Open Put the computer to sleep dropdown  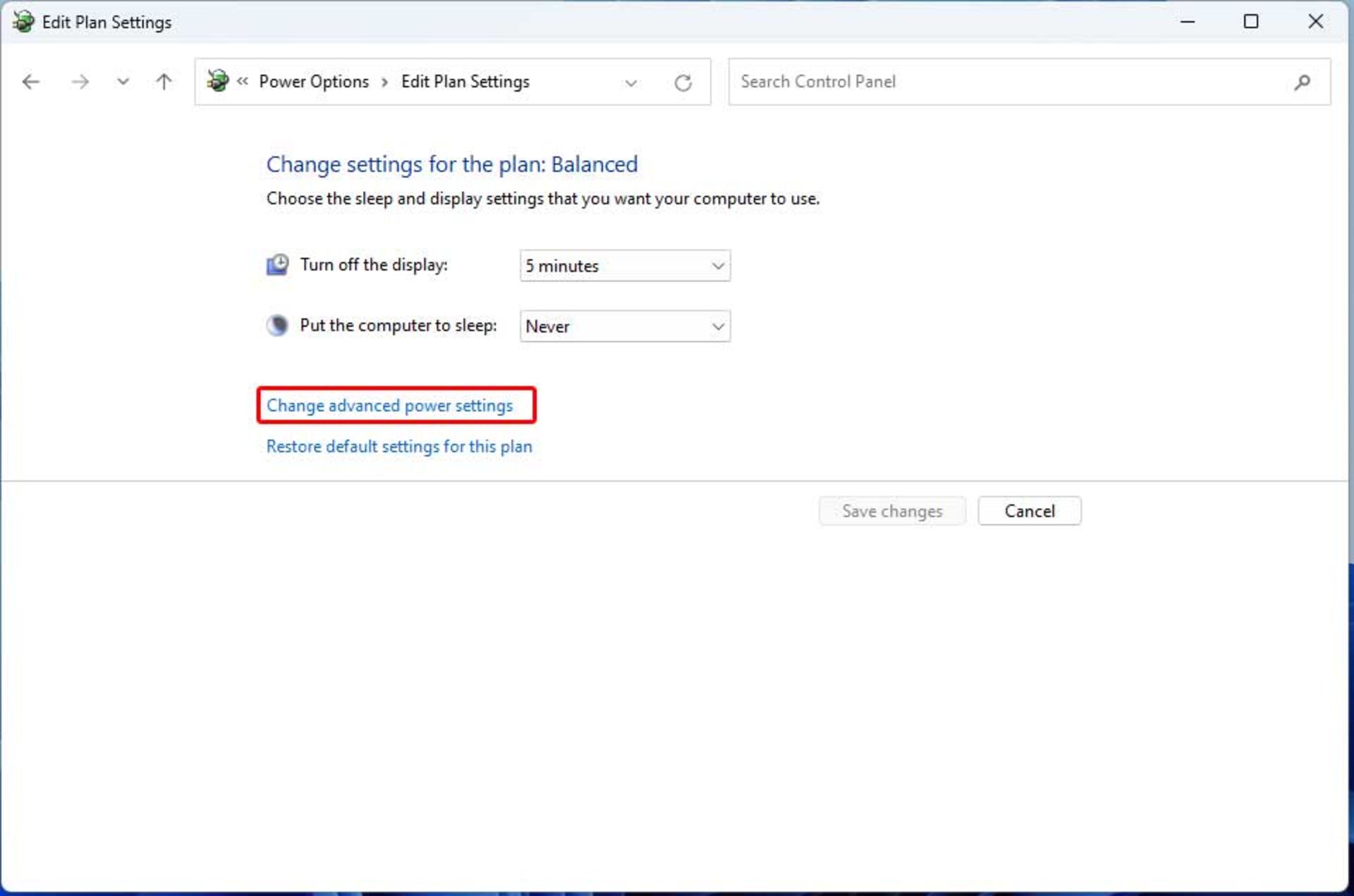(625, 326)
